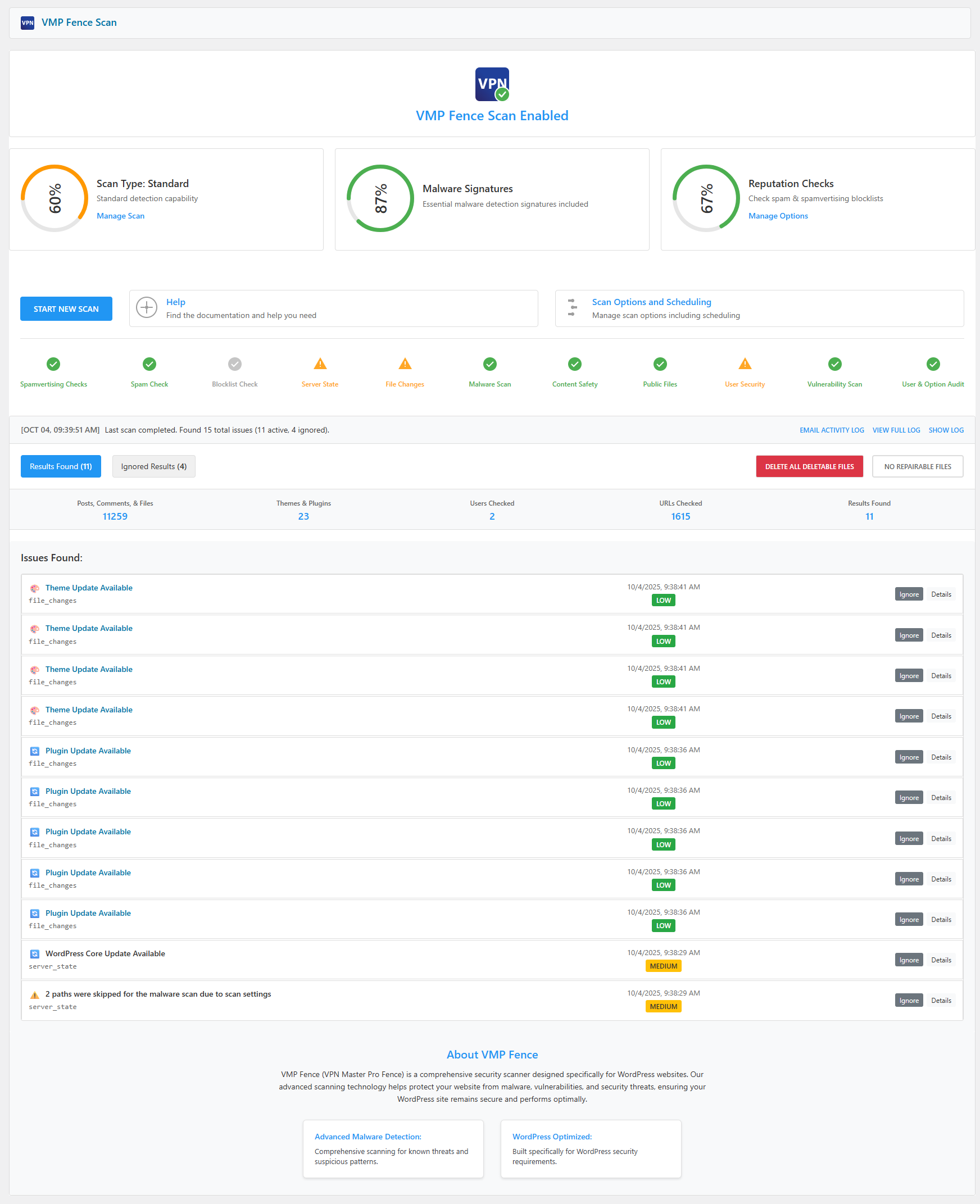Click the Content Safety status icon
This screenshot has height=1204, width=980.
[574, 364]
